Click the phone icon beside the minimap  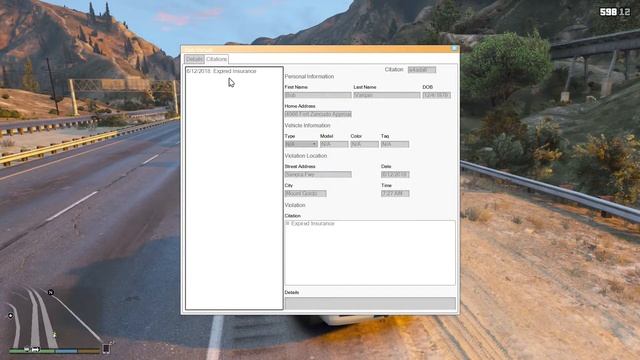106,349
